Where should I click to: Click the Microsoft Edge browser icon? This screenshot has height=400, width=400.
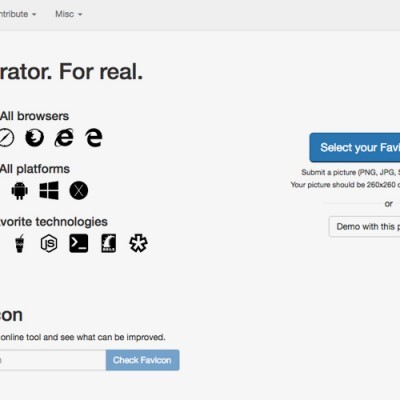point(94,138)
